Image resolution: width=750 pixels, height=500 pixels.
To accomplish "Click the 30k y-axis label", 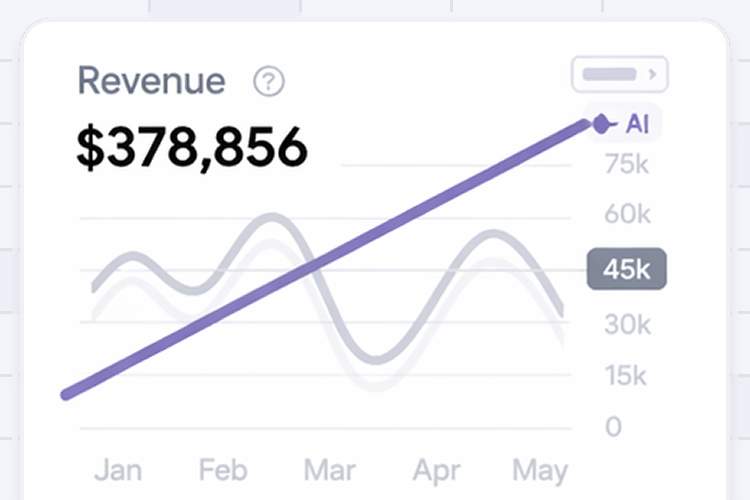I will click(626, 324).
